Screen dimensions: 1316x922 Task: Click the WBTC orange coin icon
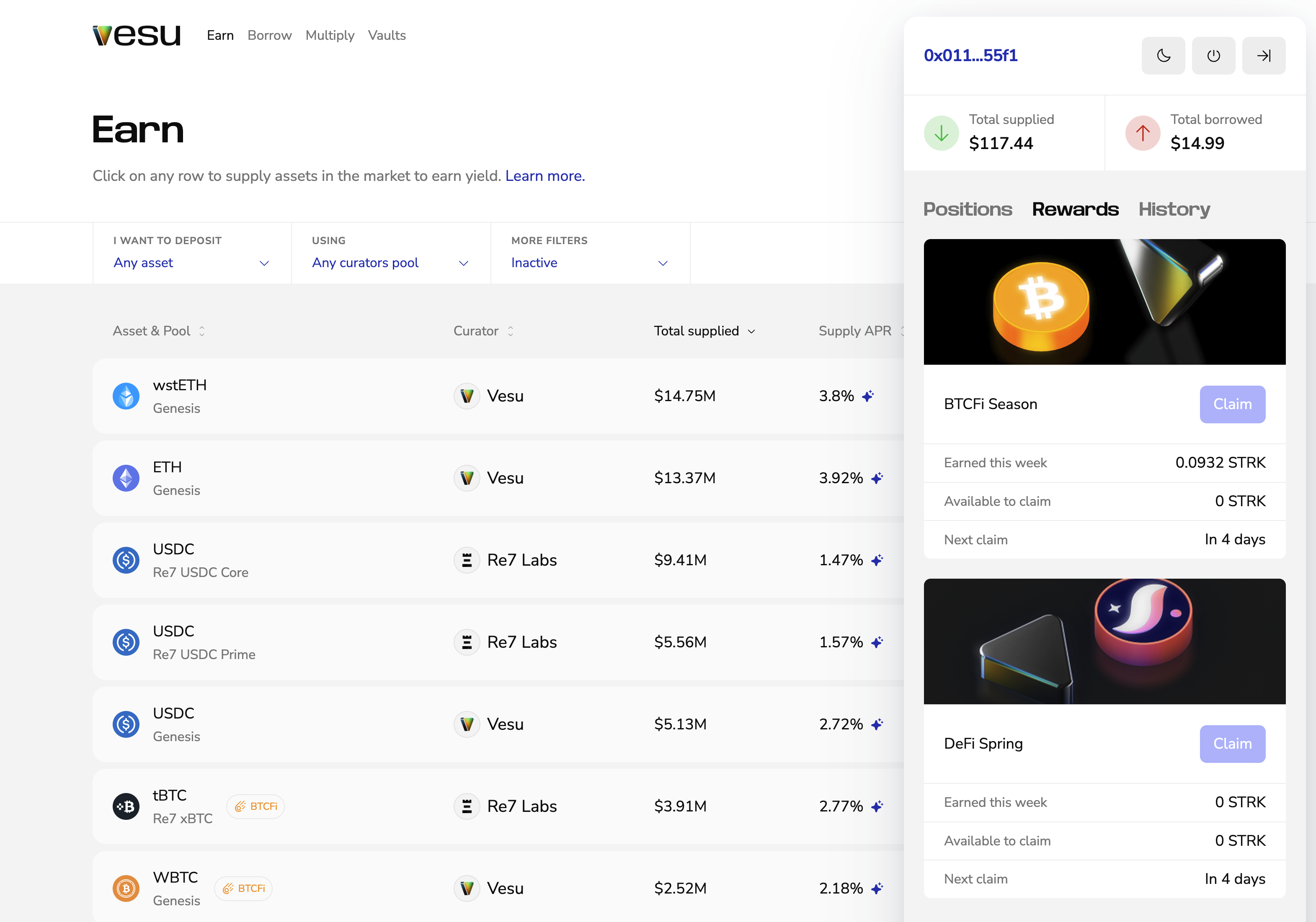[126, 888]
